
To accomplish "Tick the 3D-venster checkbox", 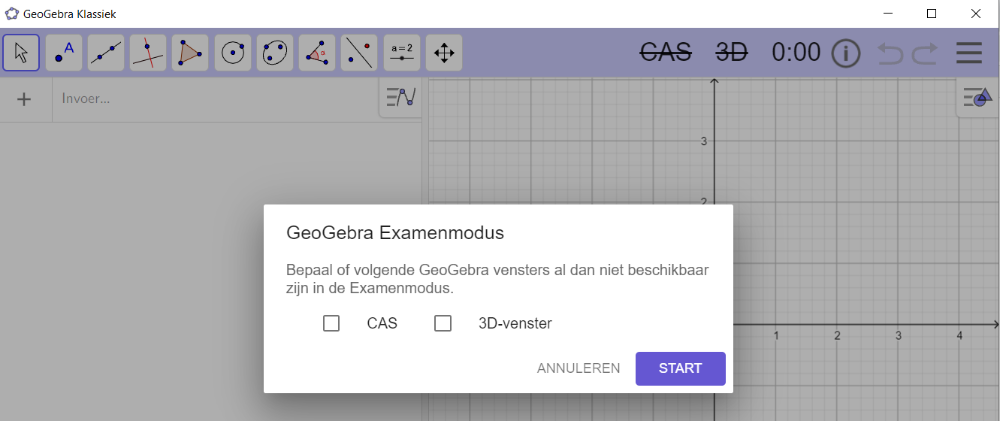I will pyautogui.click(x=443, y=323).
